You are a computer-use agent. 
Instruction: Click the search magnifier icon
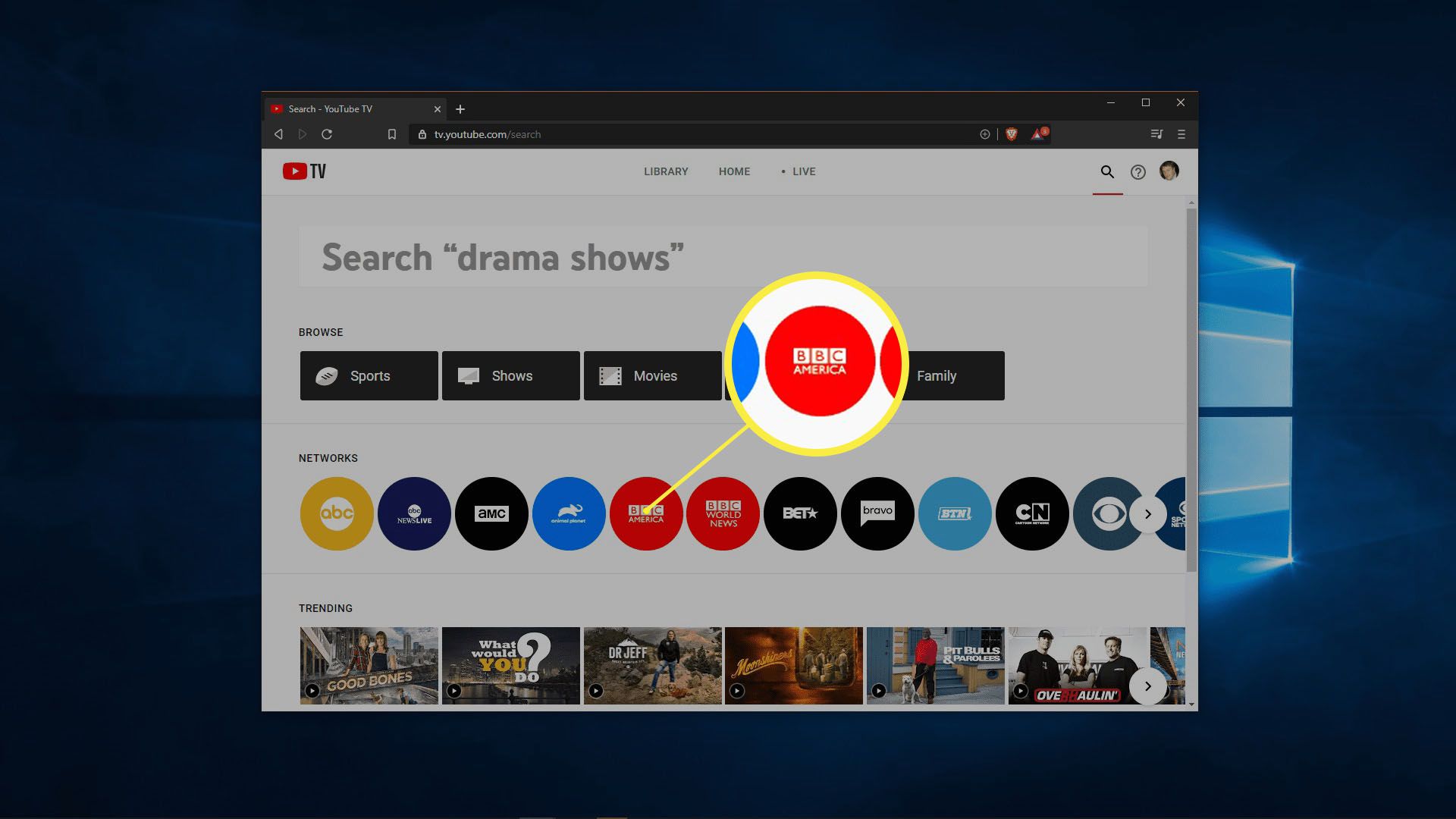1107,172
